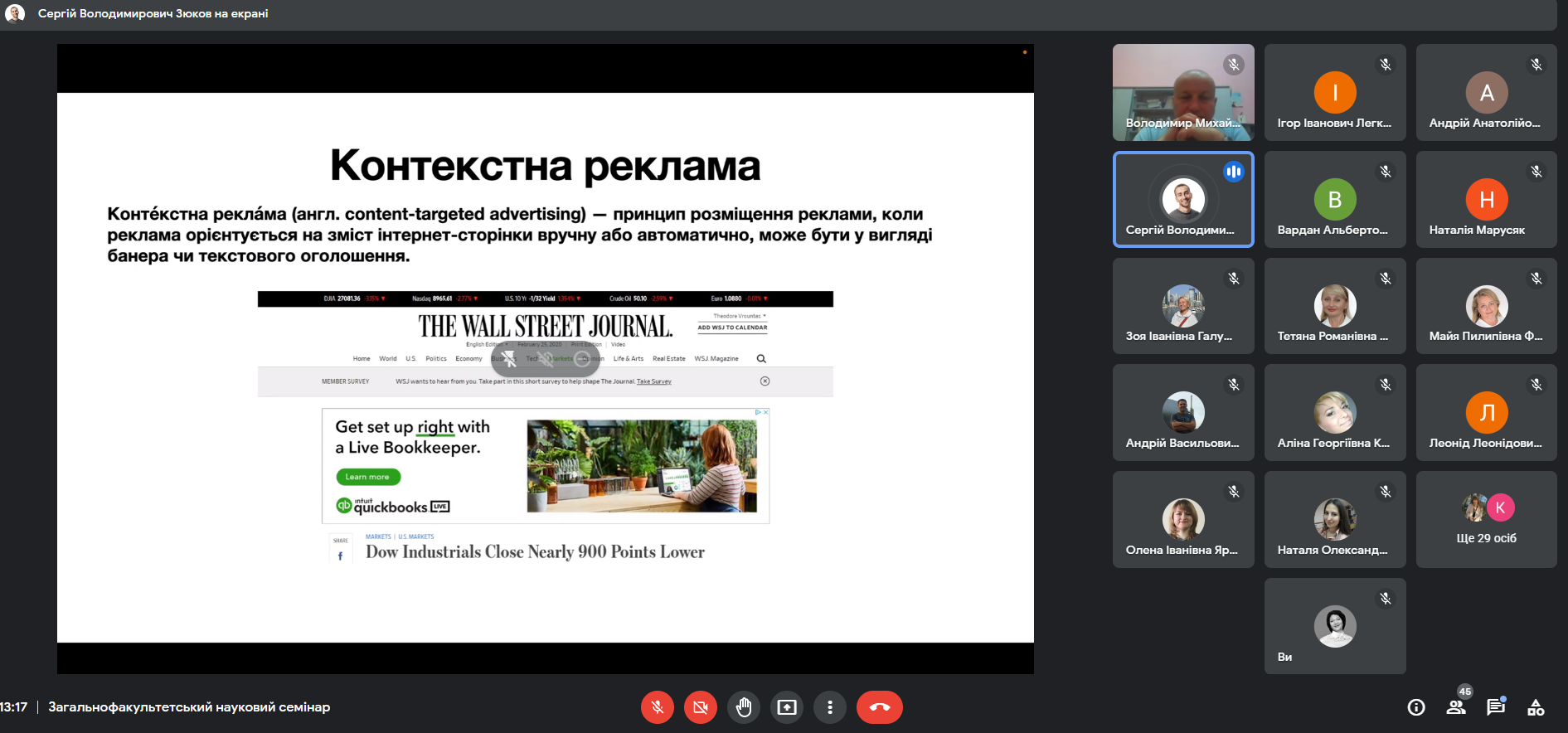This screenshot has width=1568, height=733.
Task: Click the 'Learn more' button in quickbooks ad
Action: 368,477
